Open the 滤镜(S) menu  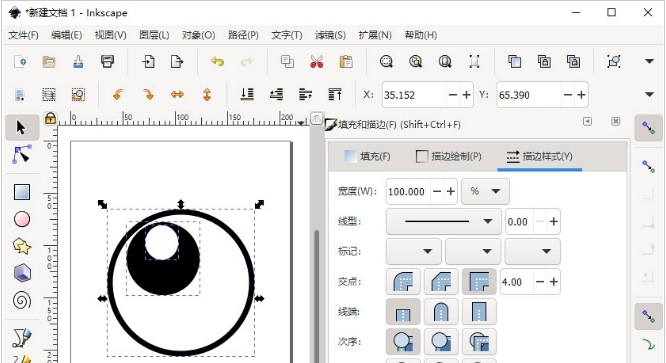tap(330, 35)
